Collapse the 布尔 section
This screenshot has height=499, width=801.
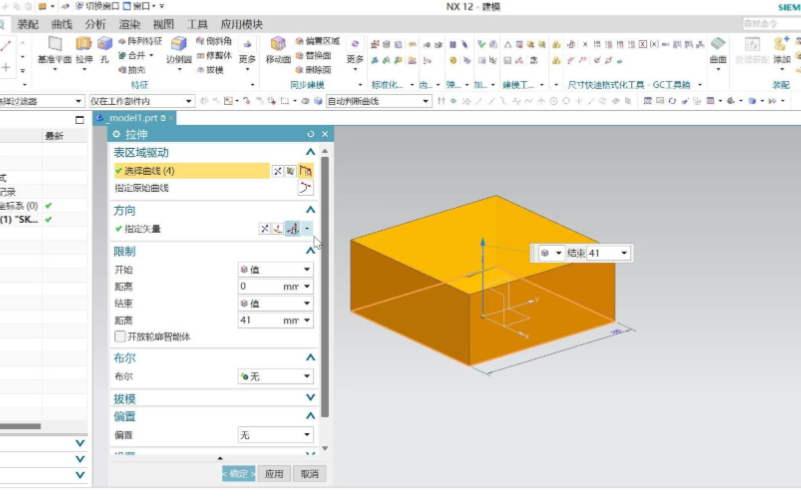310,358
